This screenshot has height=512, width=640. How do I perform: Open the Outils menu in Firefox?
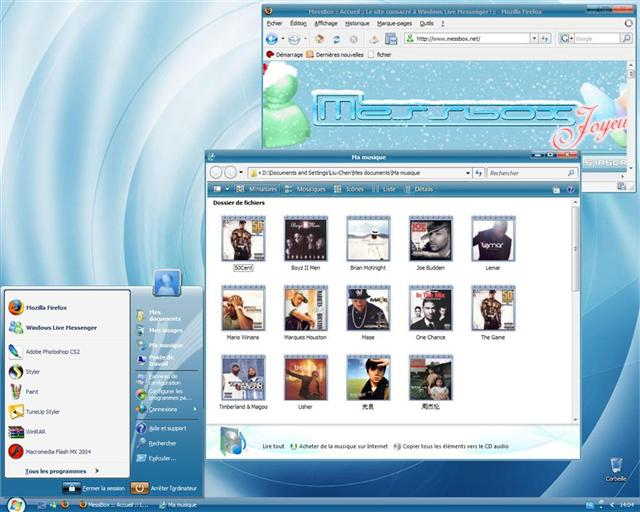pos(427,24)
